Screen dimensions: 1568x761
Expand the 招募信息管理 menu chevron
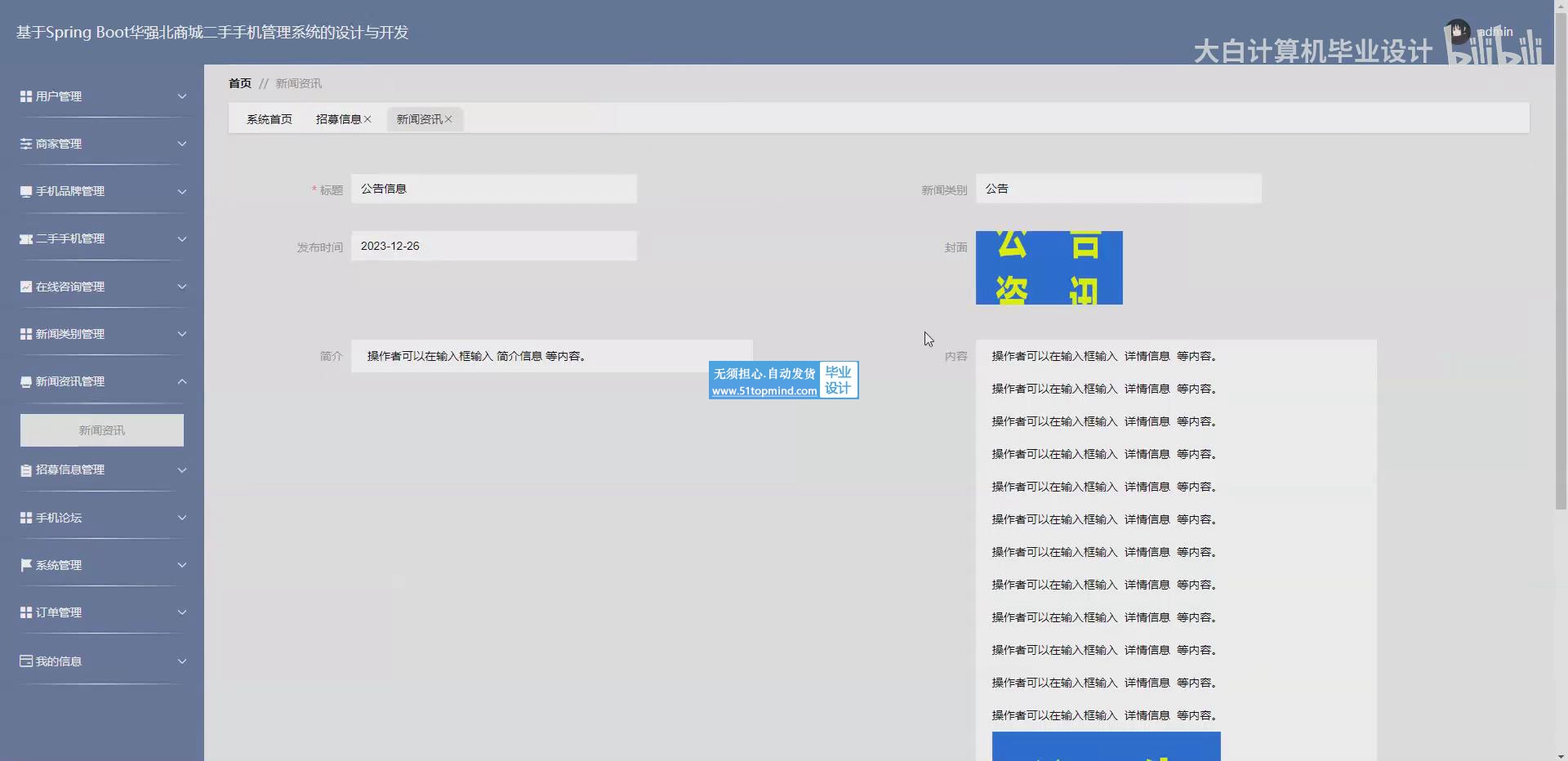coord(182,470)
